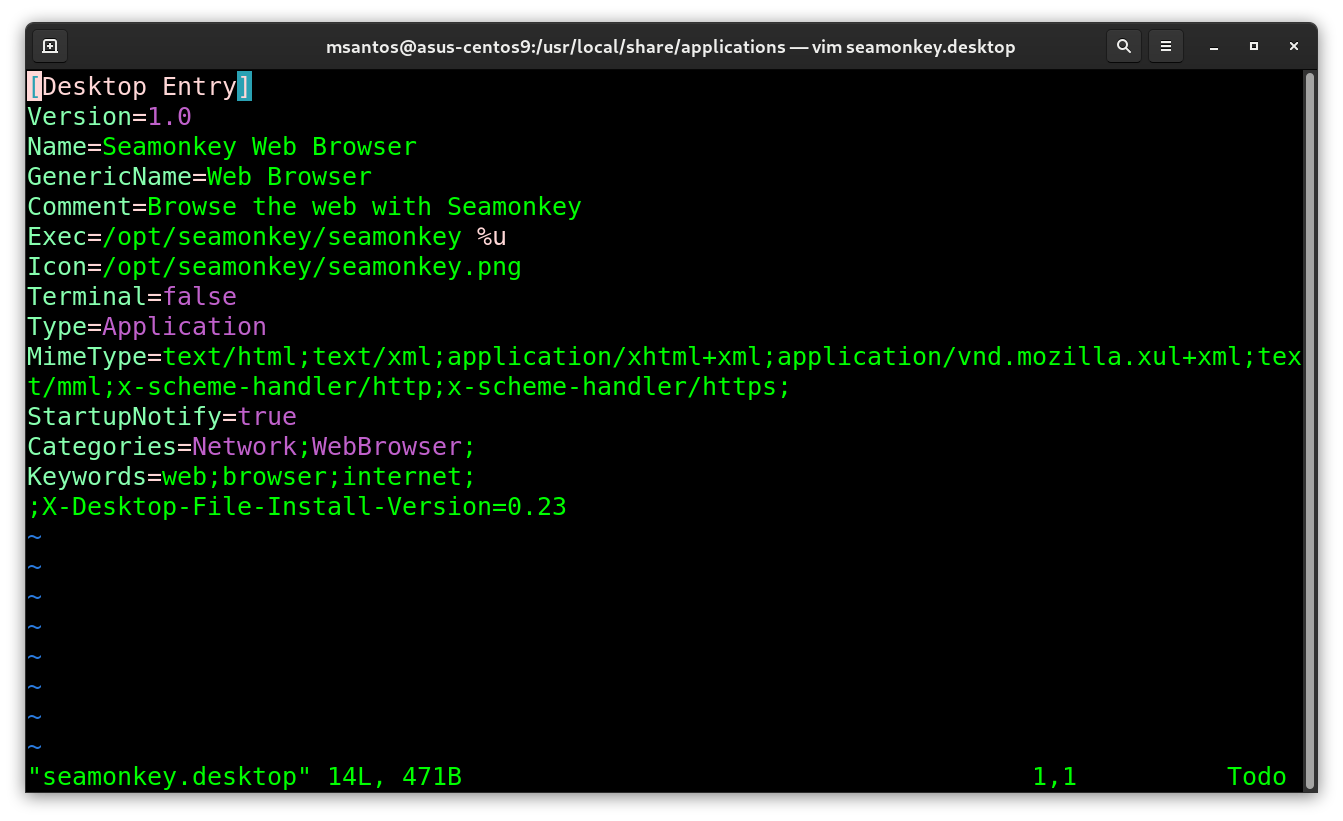Image resolution: width=1343 pixels, height=821 pixels.
Task: Click the X-Desktop-File-Install-Version line
Action: [297, 507]
